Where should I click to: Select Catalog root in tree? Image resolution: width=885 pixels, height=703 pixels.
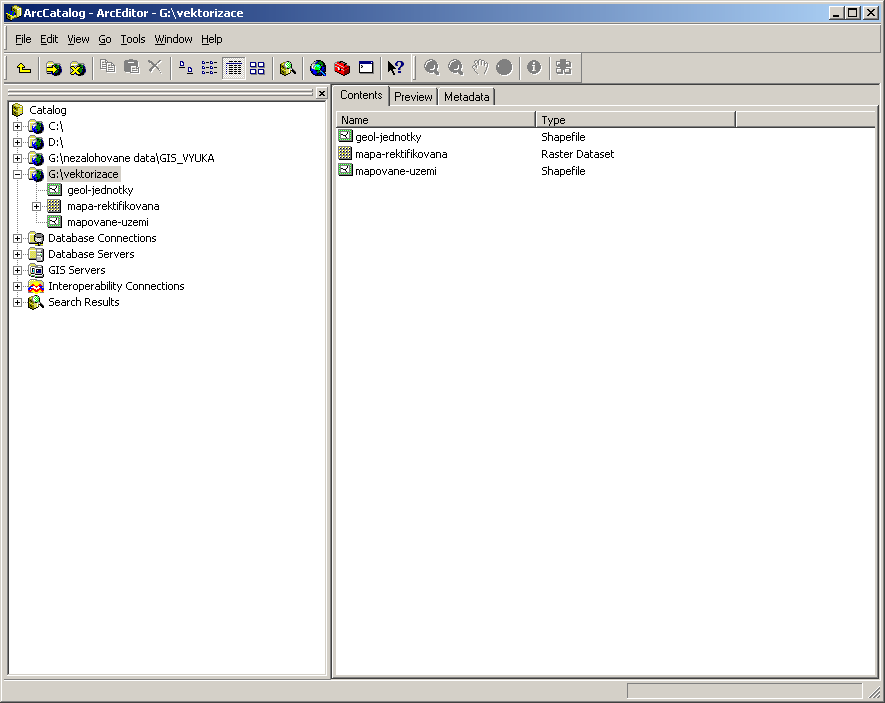click(48, 110)
